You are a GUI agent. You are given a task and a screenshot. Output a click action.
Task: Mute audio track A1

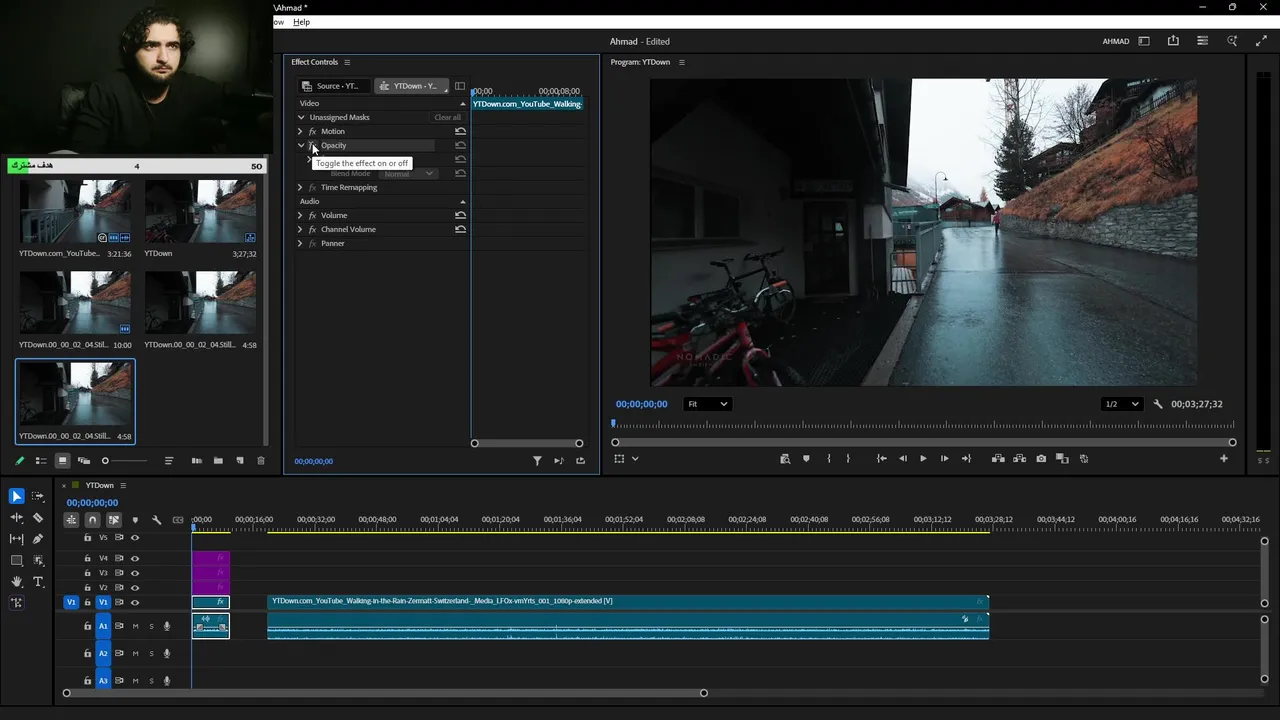click(135, 626)
